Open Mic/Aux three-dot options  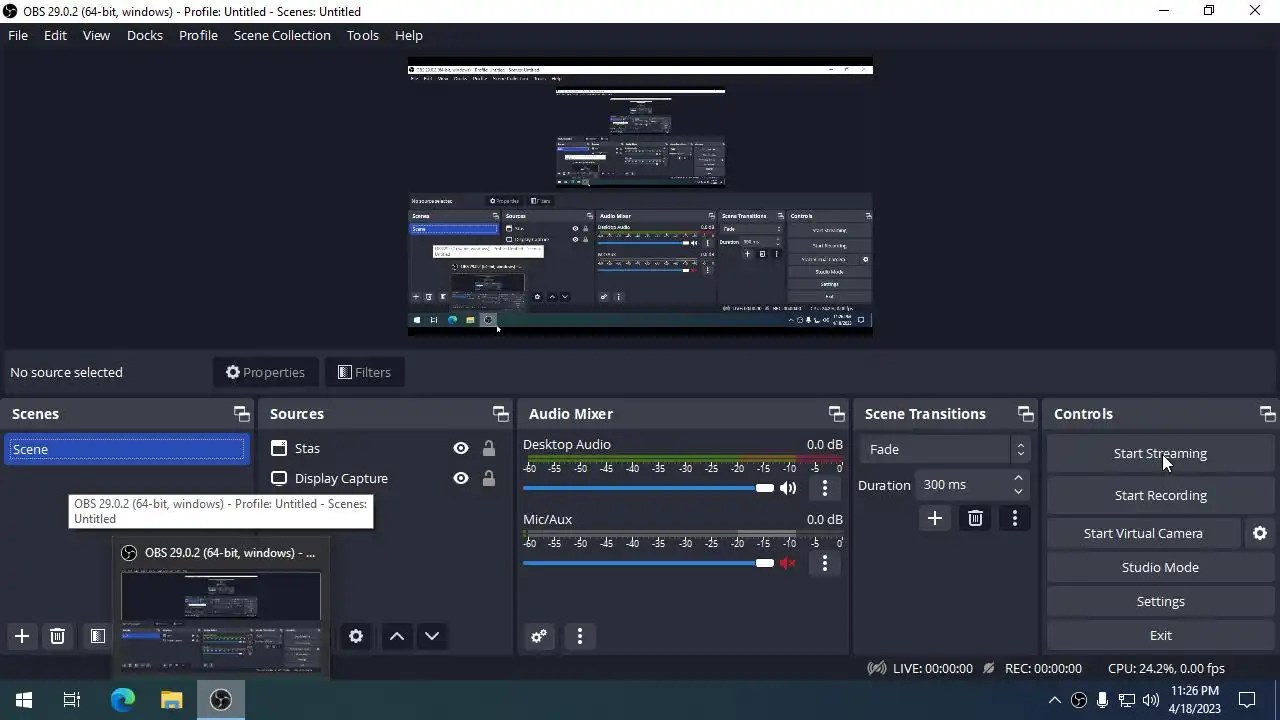pos(825,563)
